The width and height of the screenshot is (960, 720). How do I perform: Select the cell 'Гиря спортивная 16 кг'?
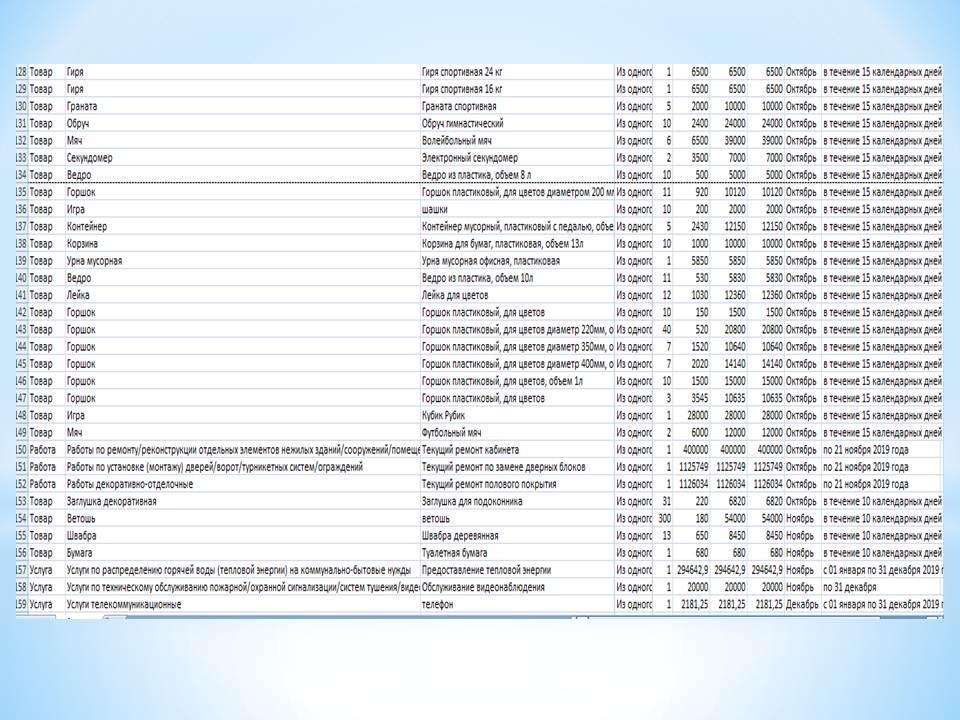click(517, 89)
